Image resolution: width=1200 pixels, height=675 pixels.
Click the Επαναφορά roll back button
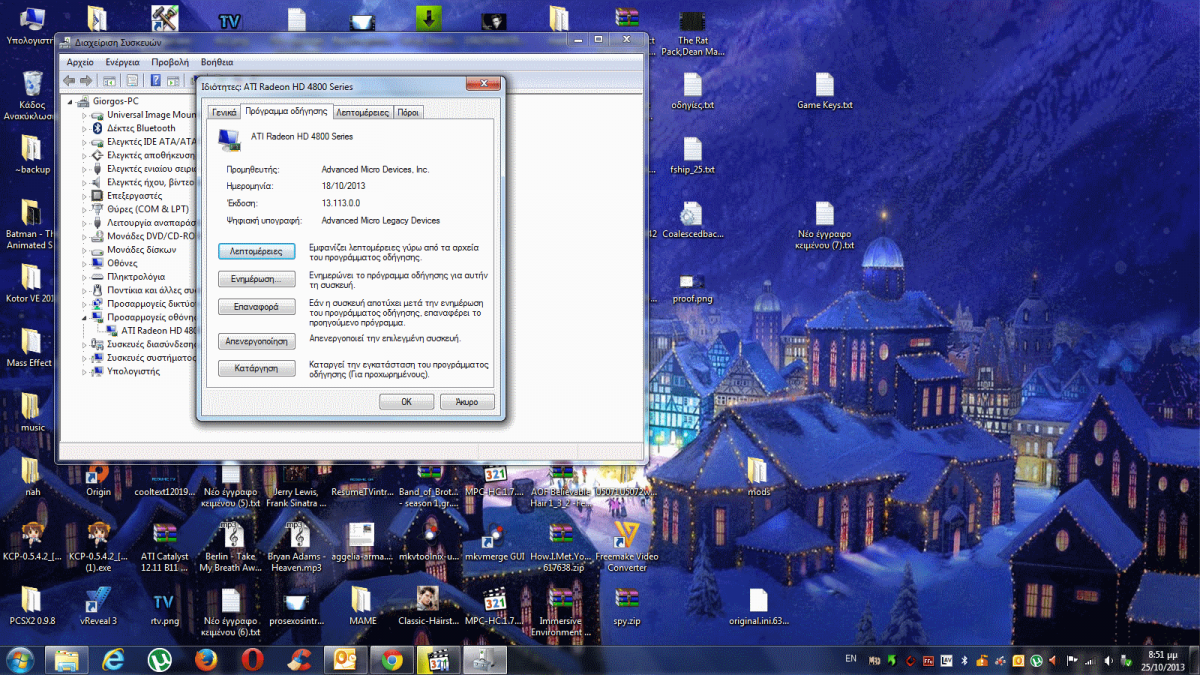coord(256,307)
